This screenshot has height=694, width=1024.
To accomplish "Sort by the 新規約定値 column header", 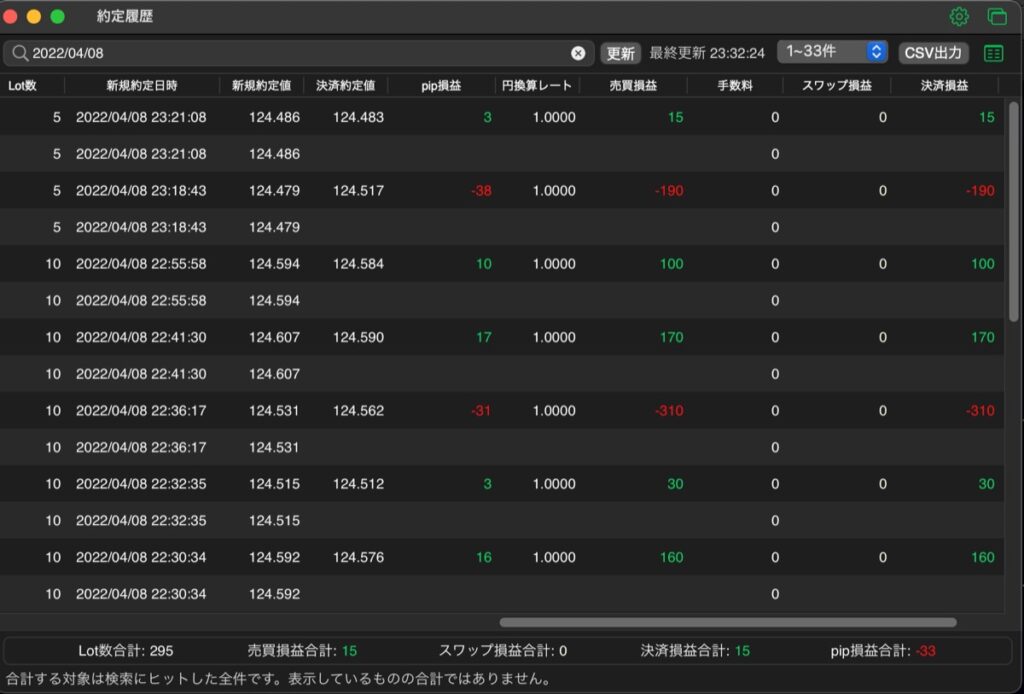I will pyautogui.click(x=261, y=86).
